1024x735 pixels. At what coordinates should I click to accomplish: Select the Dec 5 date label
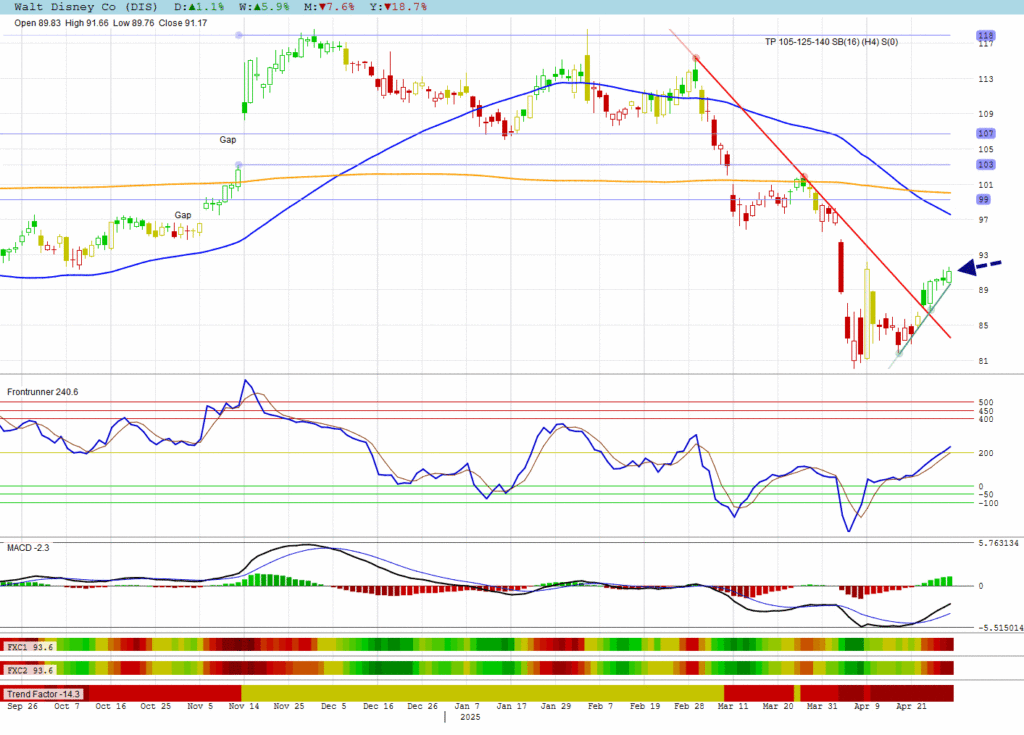coord(334,706)
